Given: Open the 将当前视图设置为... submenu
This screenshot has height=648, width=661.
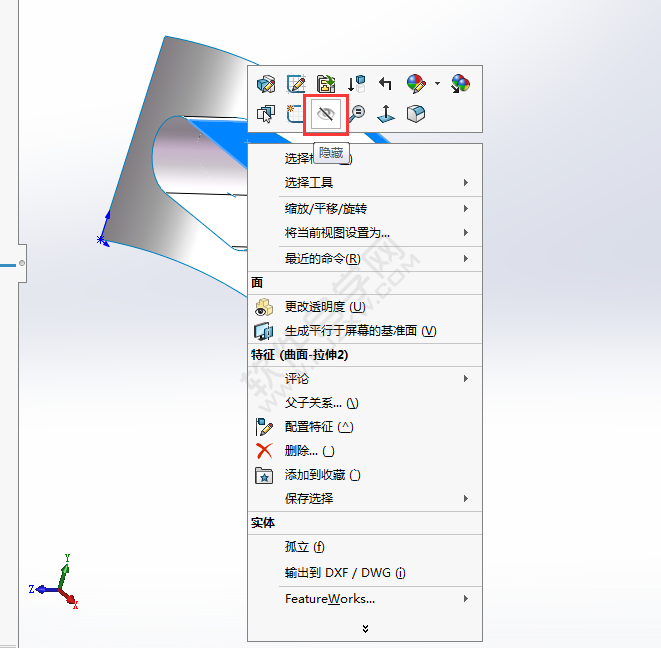Looking at the screenshot, I should [365, 233].
